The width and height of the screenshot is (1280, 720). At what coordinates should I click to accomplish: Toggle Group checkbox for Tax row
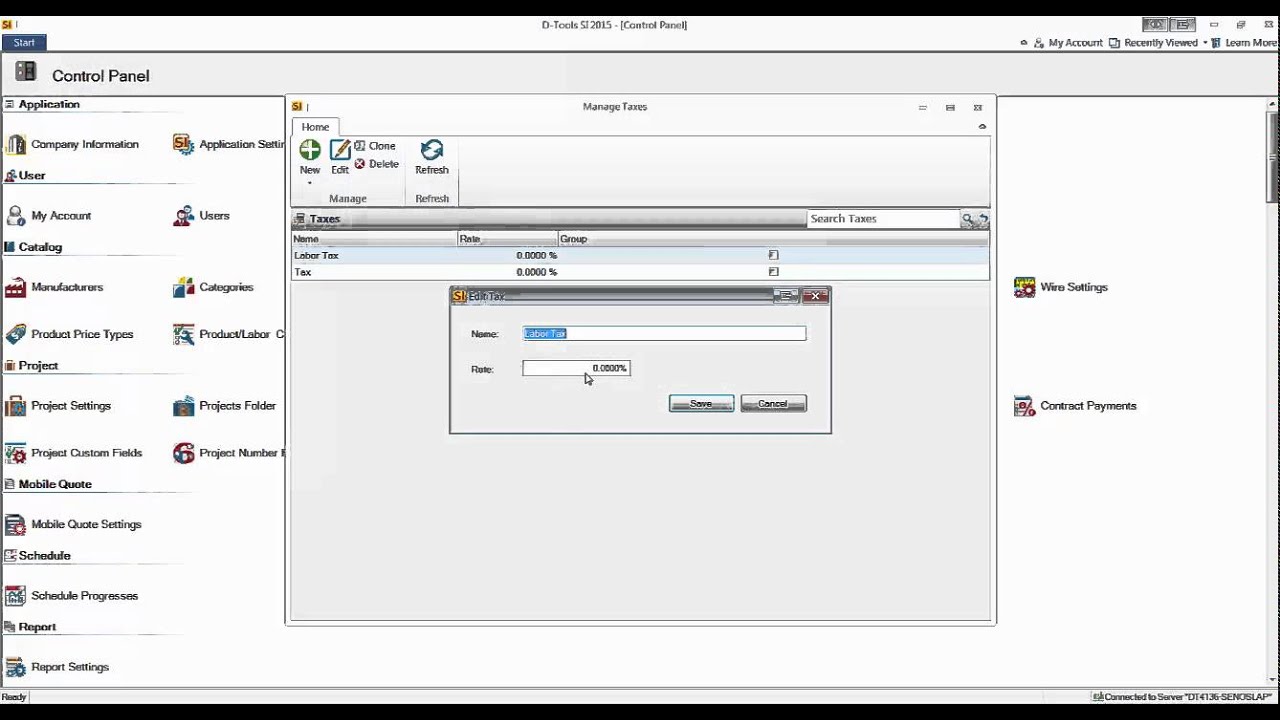pos(773,272)
